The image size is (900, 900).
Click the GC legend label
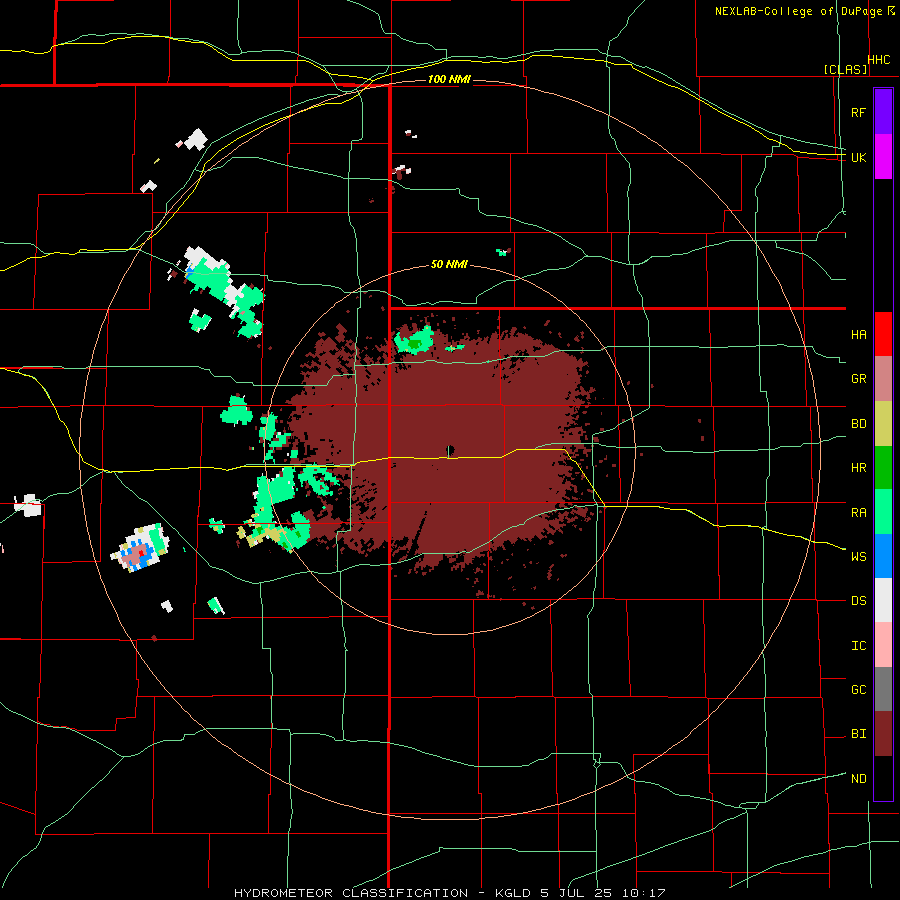click(858, 690)
